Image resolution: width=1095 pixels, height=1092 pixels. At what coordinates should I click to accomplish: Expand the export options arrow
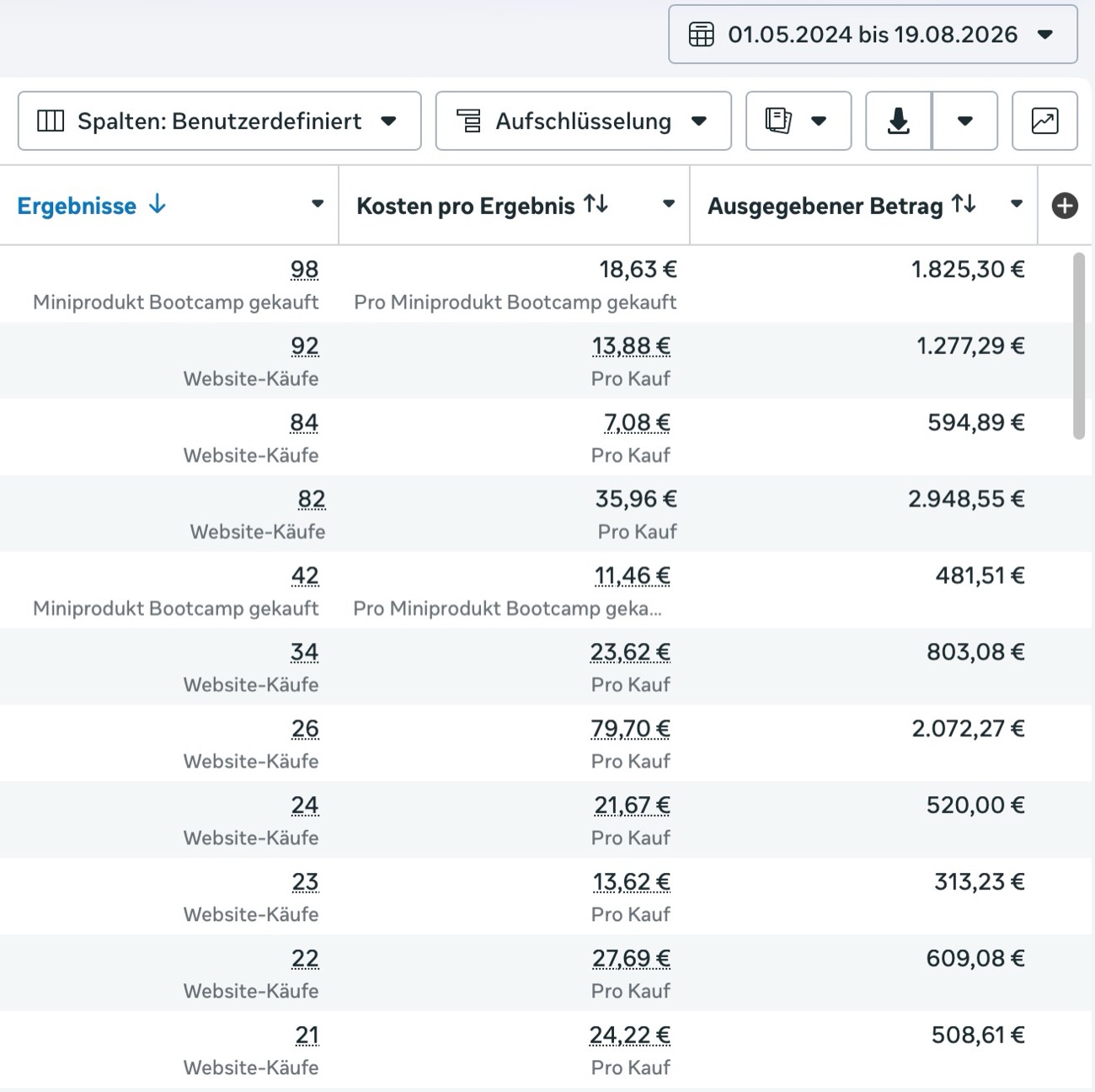coord(965,121)
